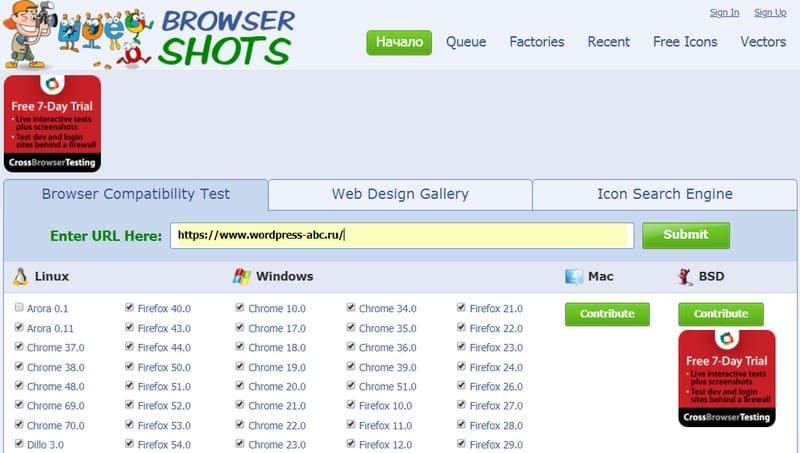Uncheck Chrome 23.0
Image resolution: width=800 pixels, height=453 pixels.
tap(240, 443)
